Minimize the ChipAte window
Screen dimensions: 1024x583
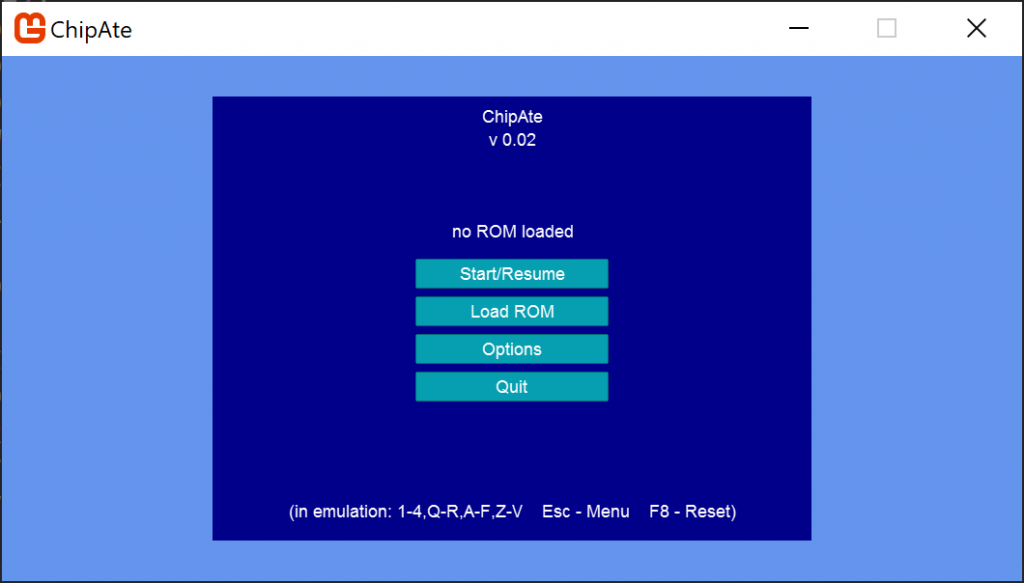coord(798,28)
